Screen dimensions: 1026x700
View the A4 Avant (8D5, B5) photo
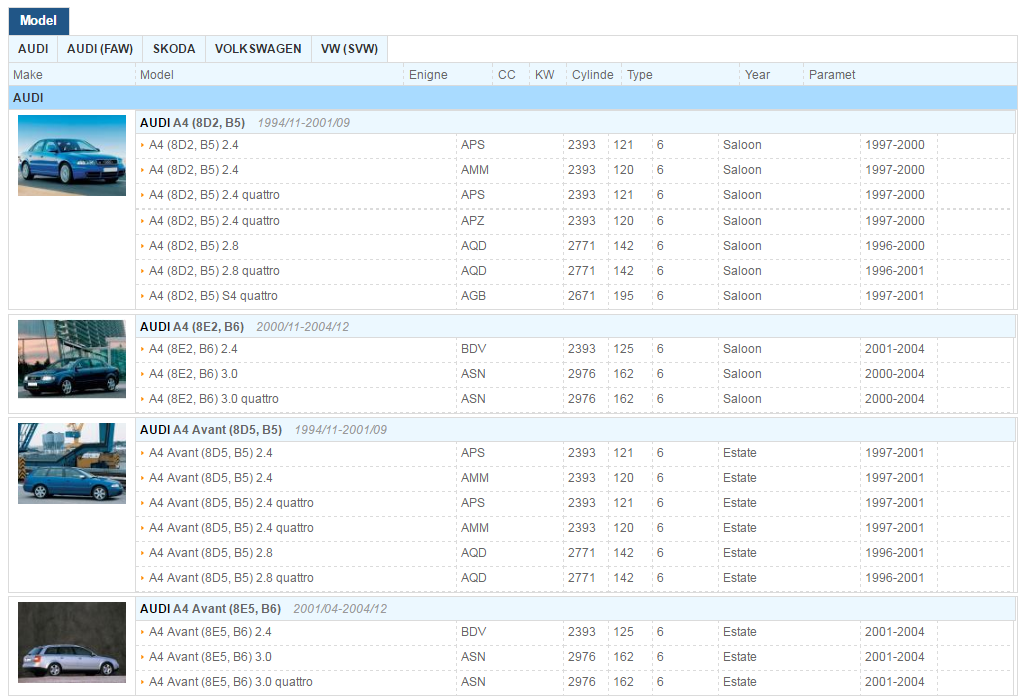click(x=72, y=463)
